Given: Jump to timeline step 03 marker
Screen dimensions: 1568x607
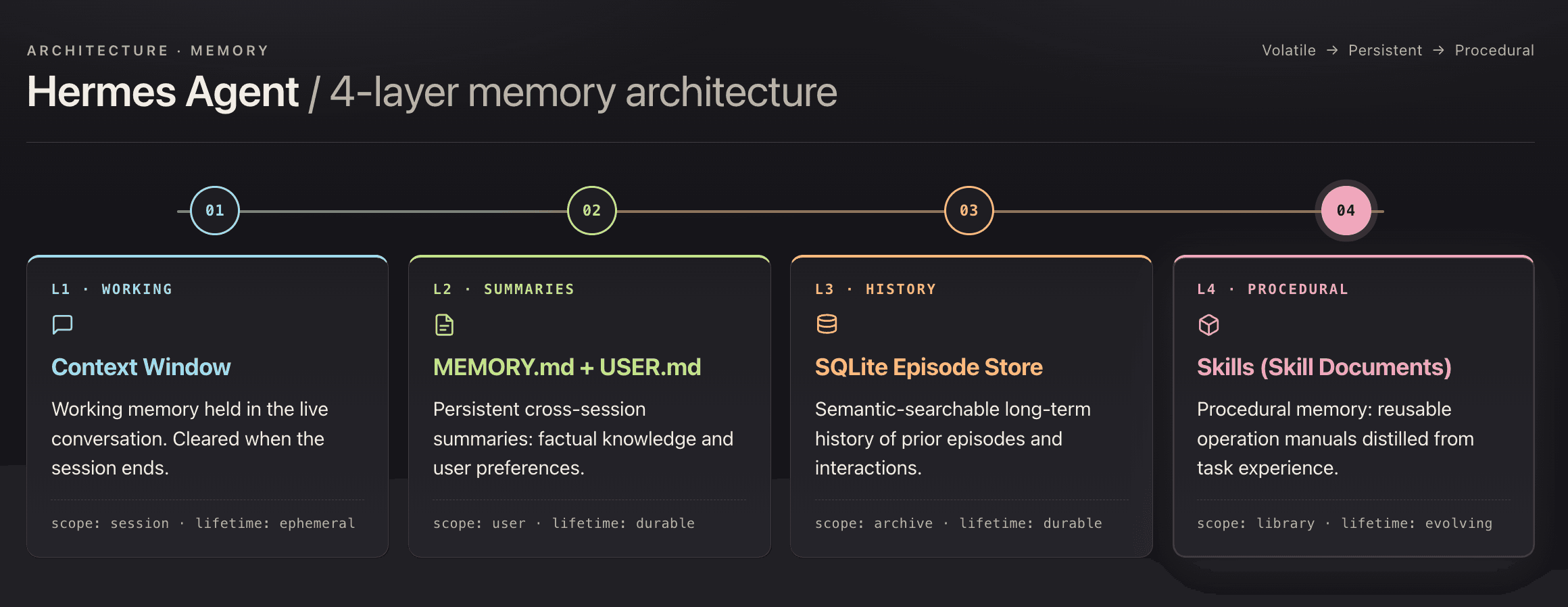Looking at the screenshot, I should pyautogui.click(x=969, y=211).
